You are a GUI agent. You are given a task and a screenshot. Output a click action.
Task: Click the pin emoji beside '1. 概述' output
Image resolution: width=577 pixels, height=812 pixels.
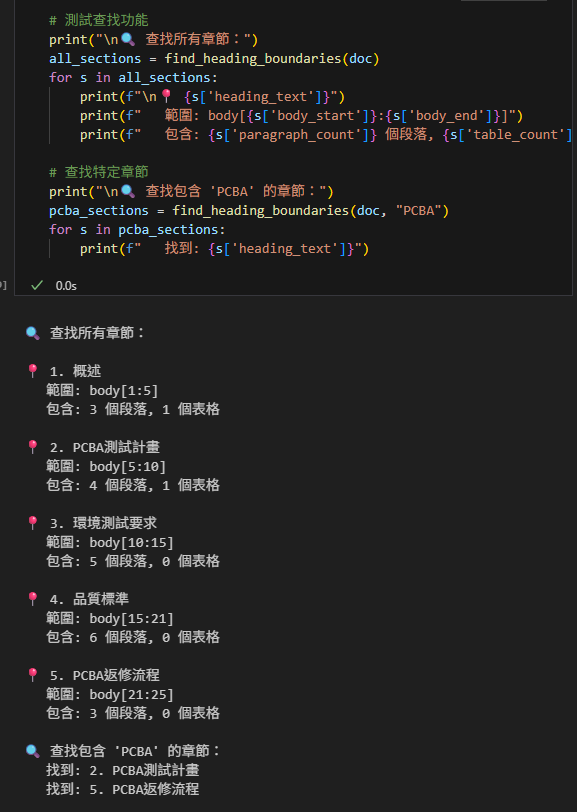[x=33, y=371]
